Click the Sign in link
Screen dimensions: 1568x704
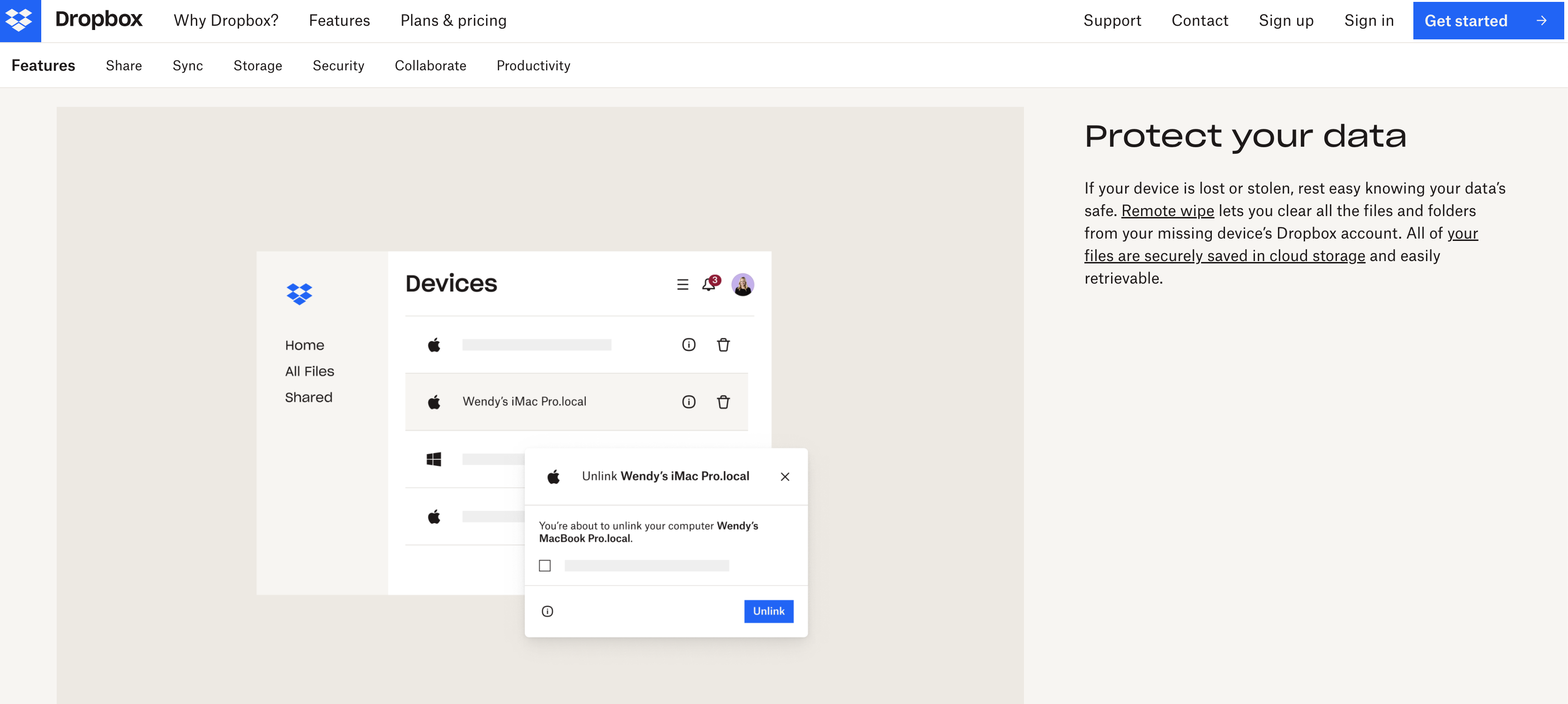pos(1368,21)
